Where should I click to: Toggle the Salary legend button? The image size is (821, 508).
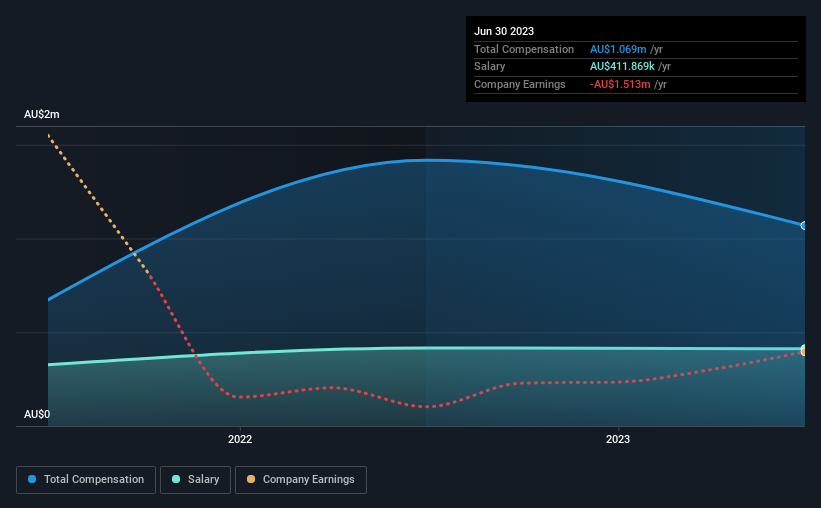click(x=195, y=480)
